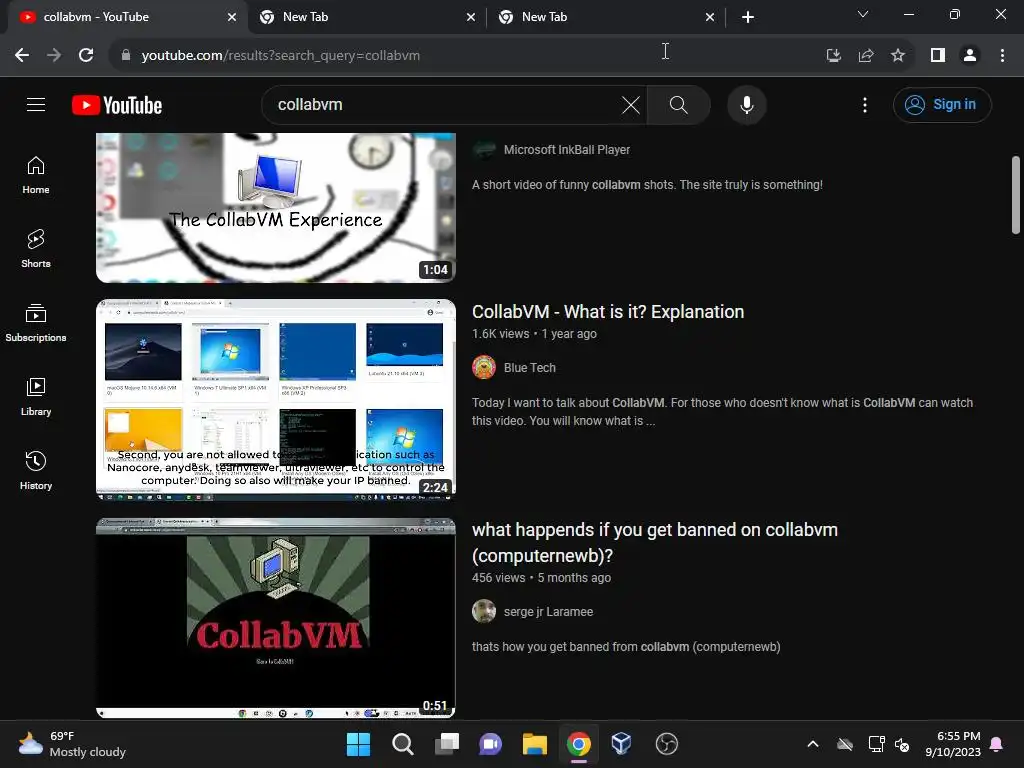Go back with the browser back arrow
This screenshot has width=1024, height=768.
[x=22, y=55]
